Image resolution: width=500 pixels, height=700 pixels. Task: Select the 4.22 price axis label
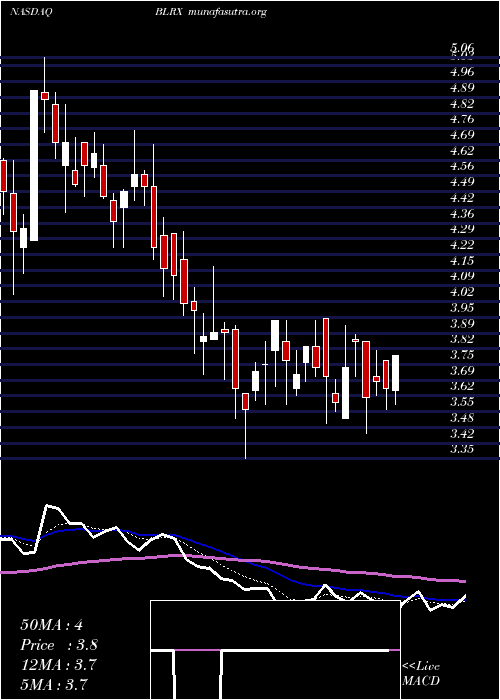pyautogui.click(x=461, y=245)
